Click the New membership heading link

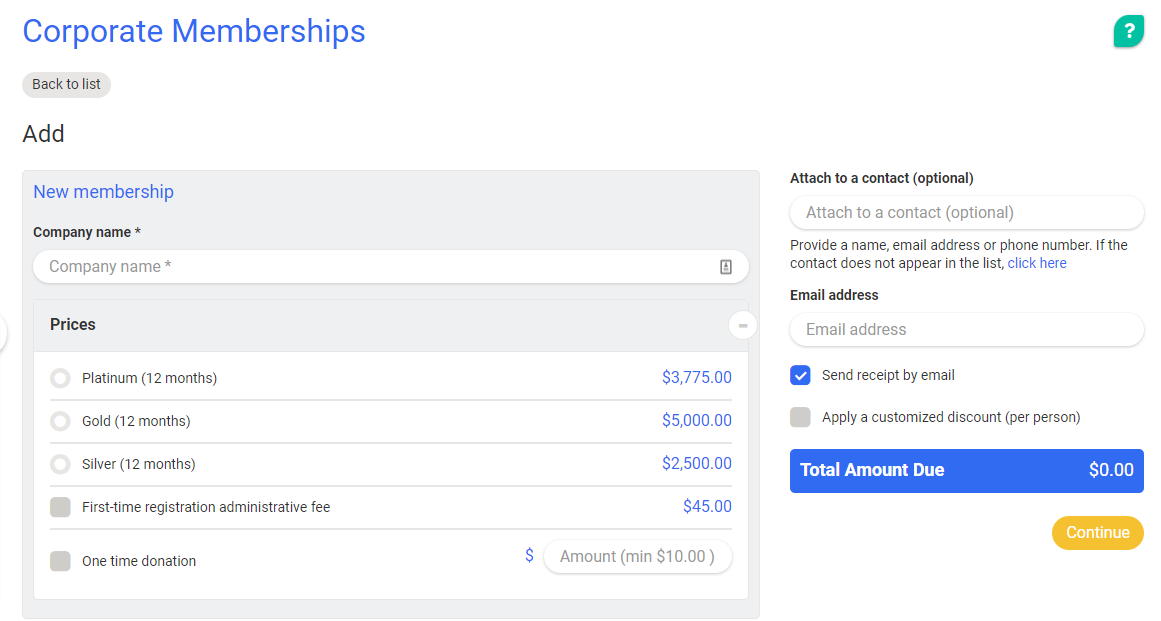[104, 192]
